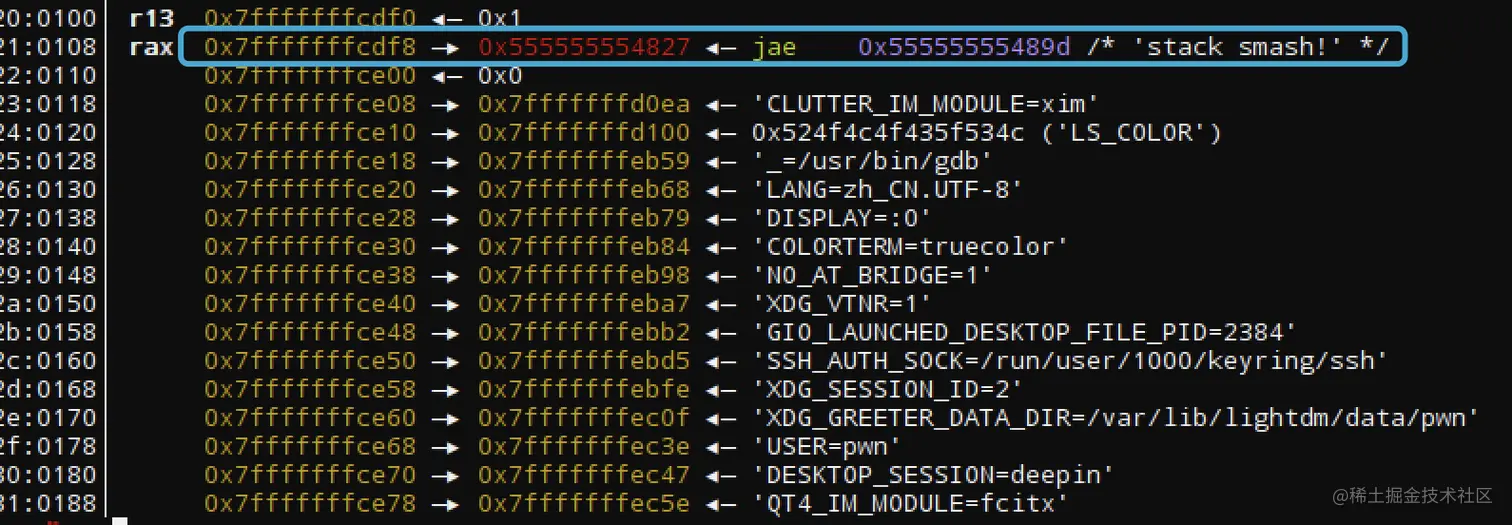Image resolution: width=1512 pixels, height=525 pixels.
Task: Select pointer value 0x7fffffffeb84
Action: click(584, 246)
